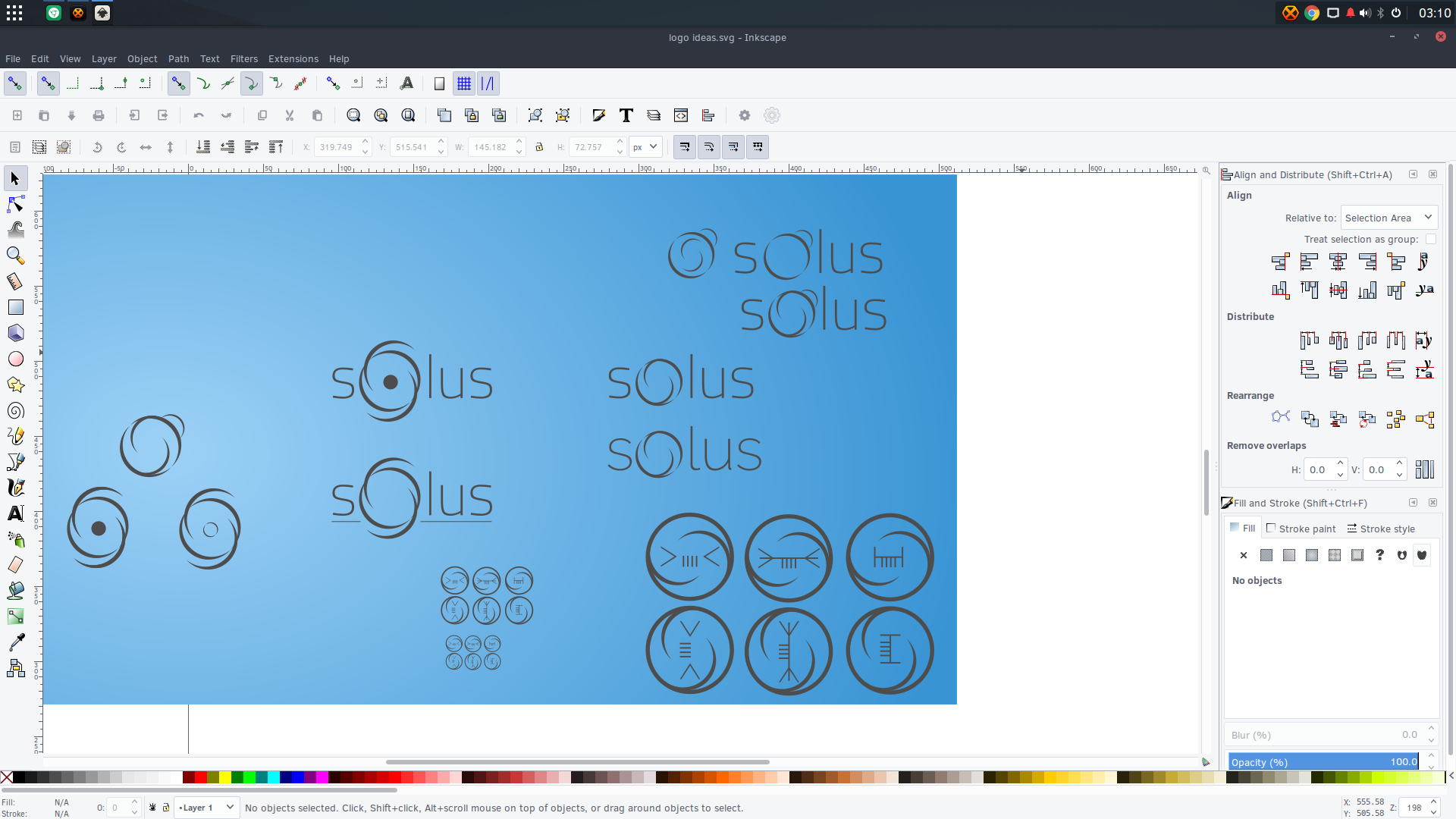Open XML editor icon in toolbar

tap(681, 115)
